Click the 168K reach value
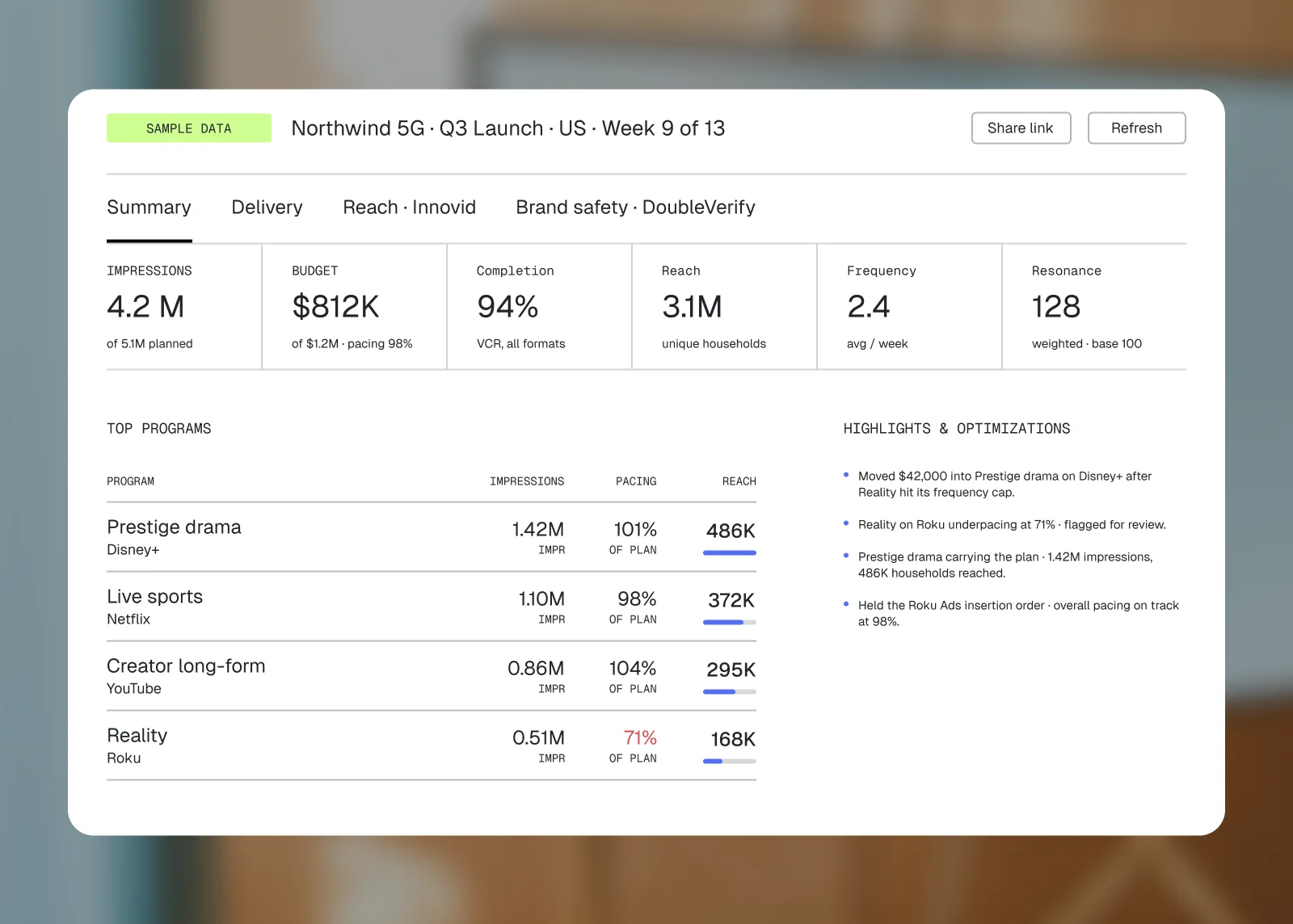Image resolution: width=1293 pixels, height=924 pixels. coord(733,740)
